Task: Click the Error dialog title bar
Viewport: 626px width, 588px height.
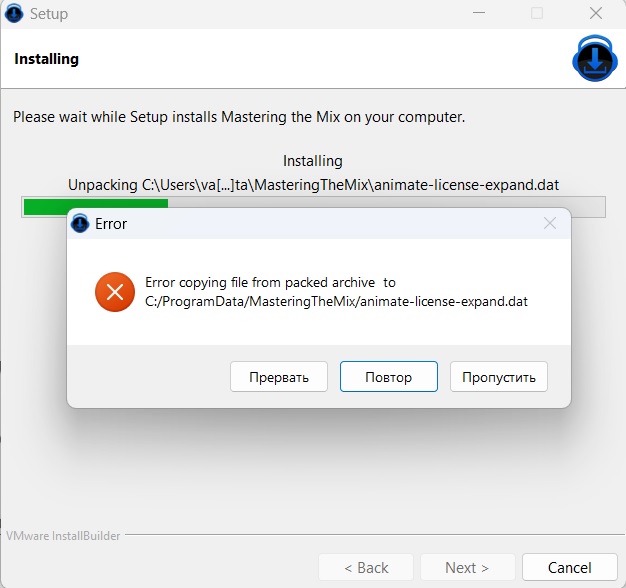Action: [300, 224]
